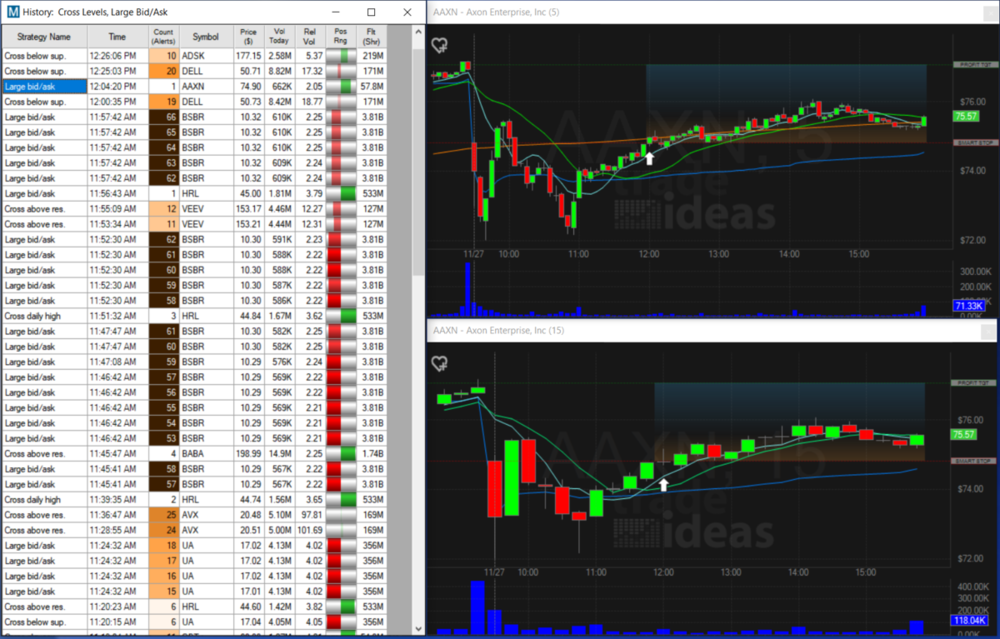
Task: Sort by Vol Today column header
Action: [279, 37]
